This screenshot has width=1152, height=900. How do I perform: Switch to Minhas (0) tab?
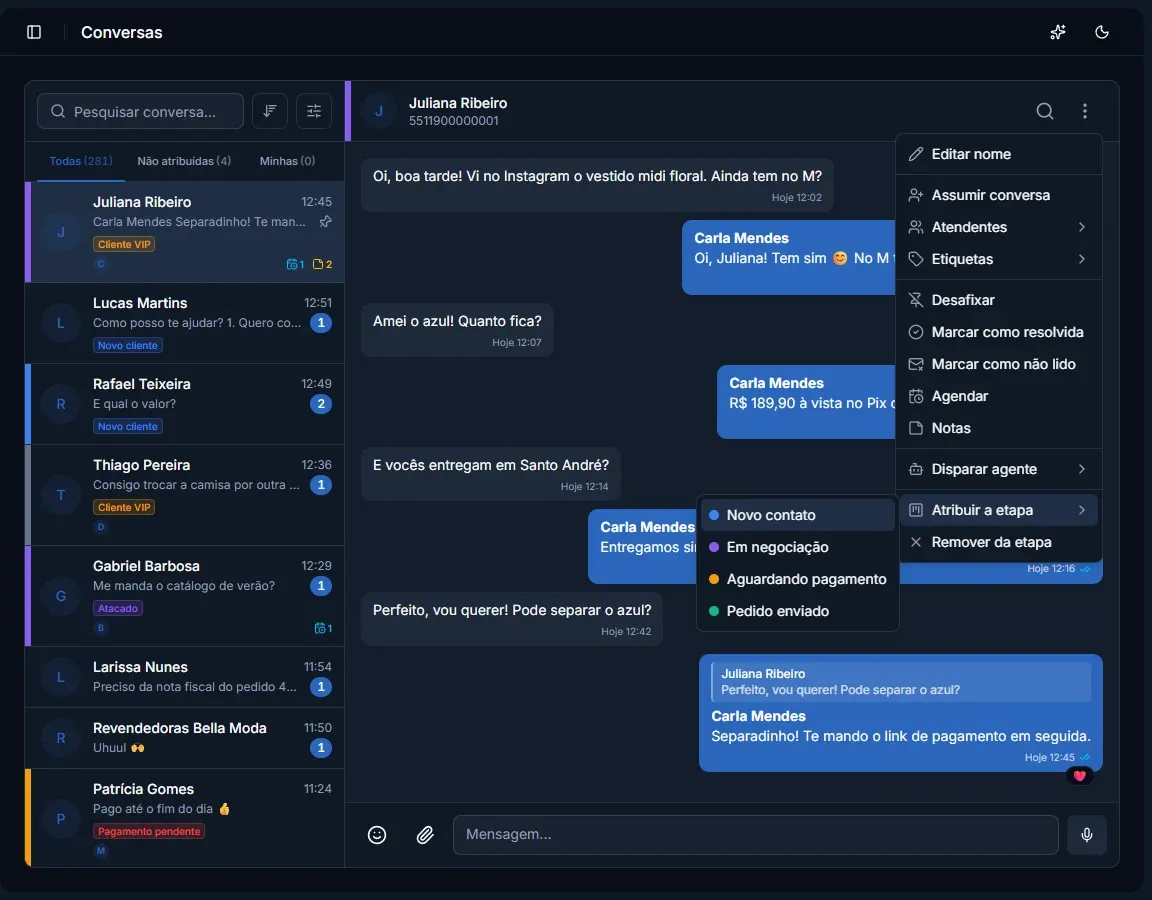[287, 161]
